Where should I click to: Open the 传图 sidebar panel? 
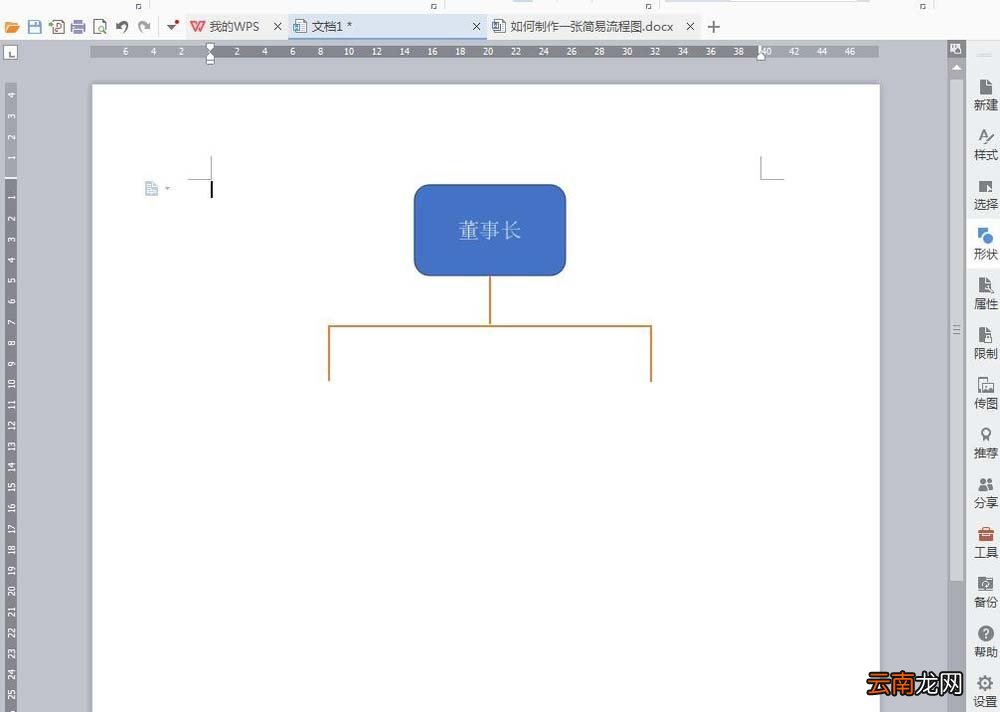click(985, 394)
